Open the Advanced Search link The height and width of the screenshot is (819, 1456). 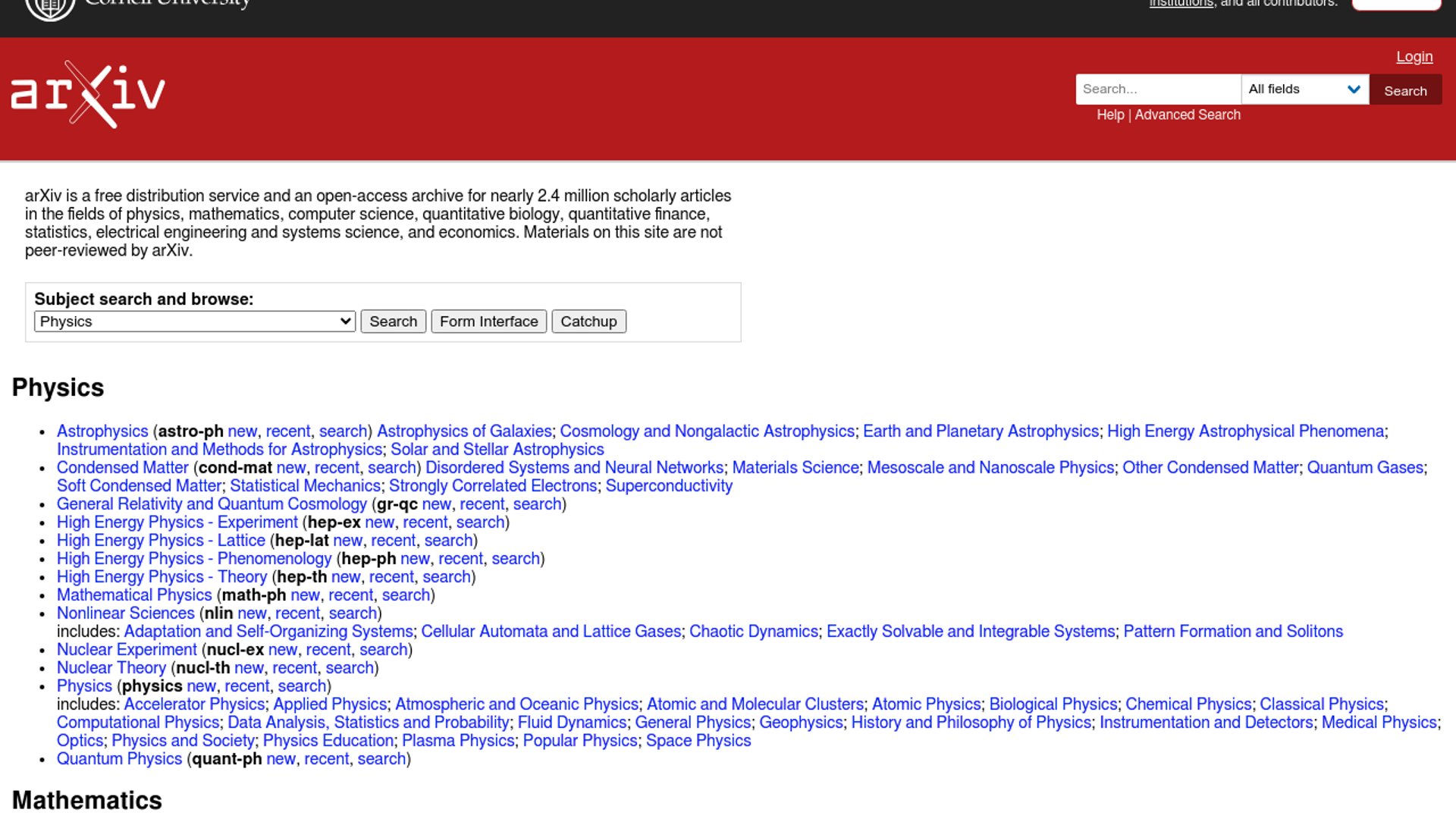1188,115
